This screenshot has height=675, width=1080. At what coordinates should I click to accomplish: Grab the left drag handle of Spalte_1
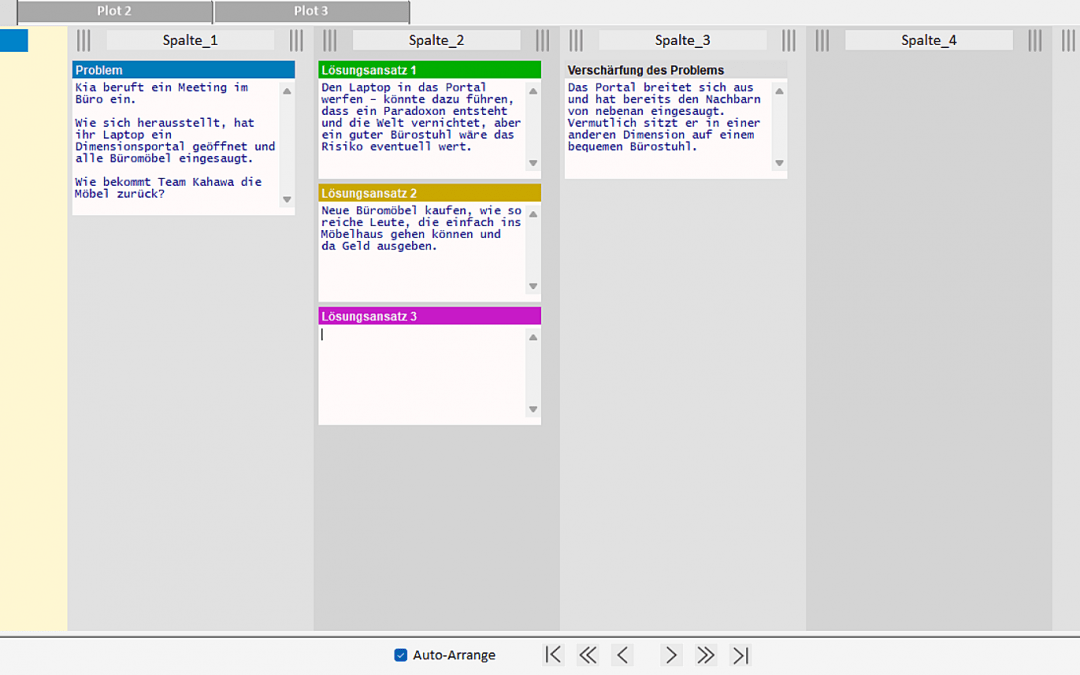pyautogui.click(x=84, y=40)
